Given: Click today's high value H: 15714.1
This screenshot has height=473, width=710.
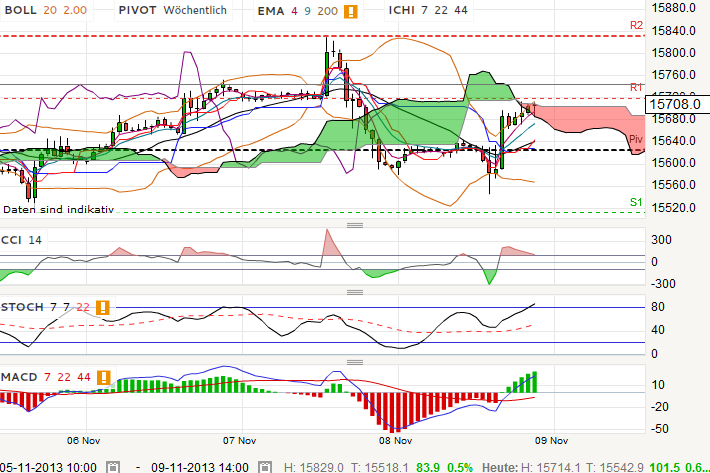Looking at the screenshot, I should tap(551, 467).
